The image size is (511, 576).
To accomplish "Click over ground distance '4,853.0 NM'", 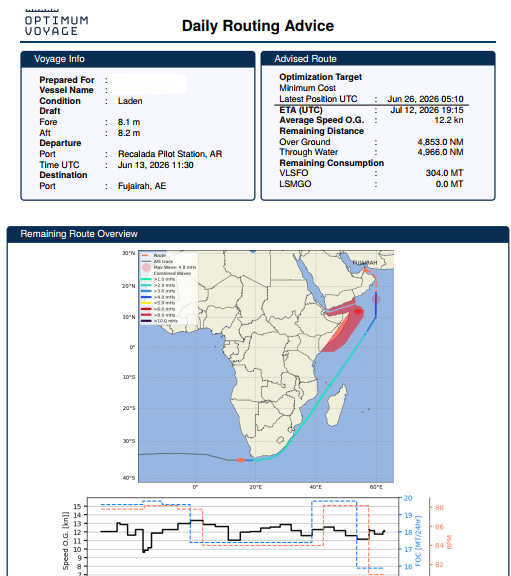I will coord(440,142).
